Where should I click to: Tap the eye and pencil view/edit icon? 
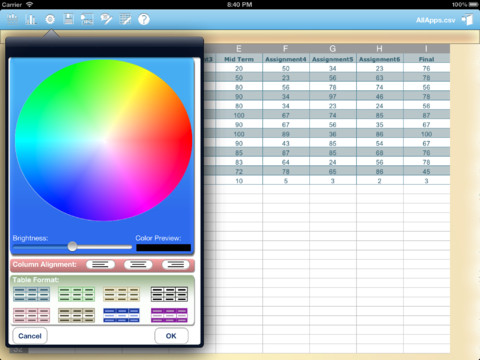(x=106, y=19)
